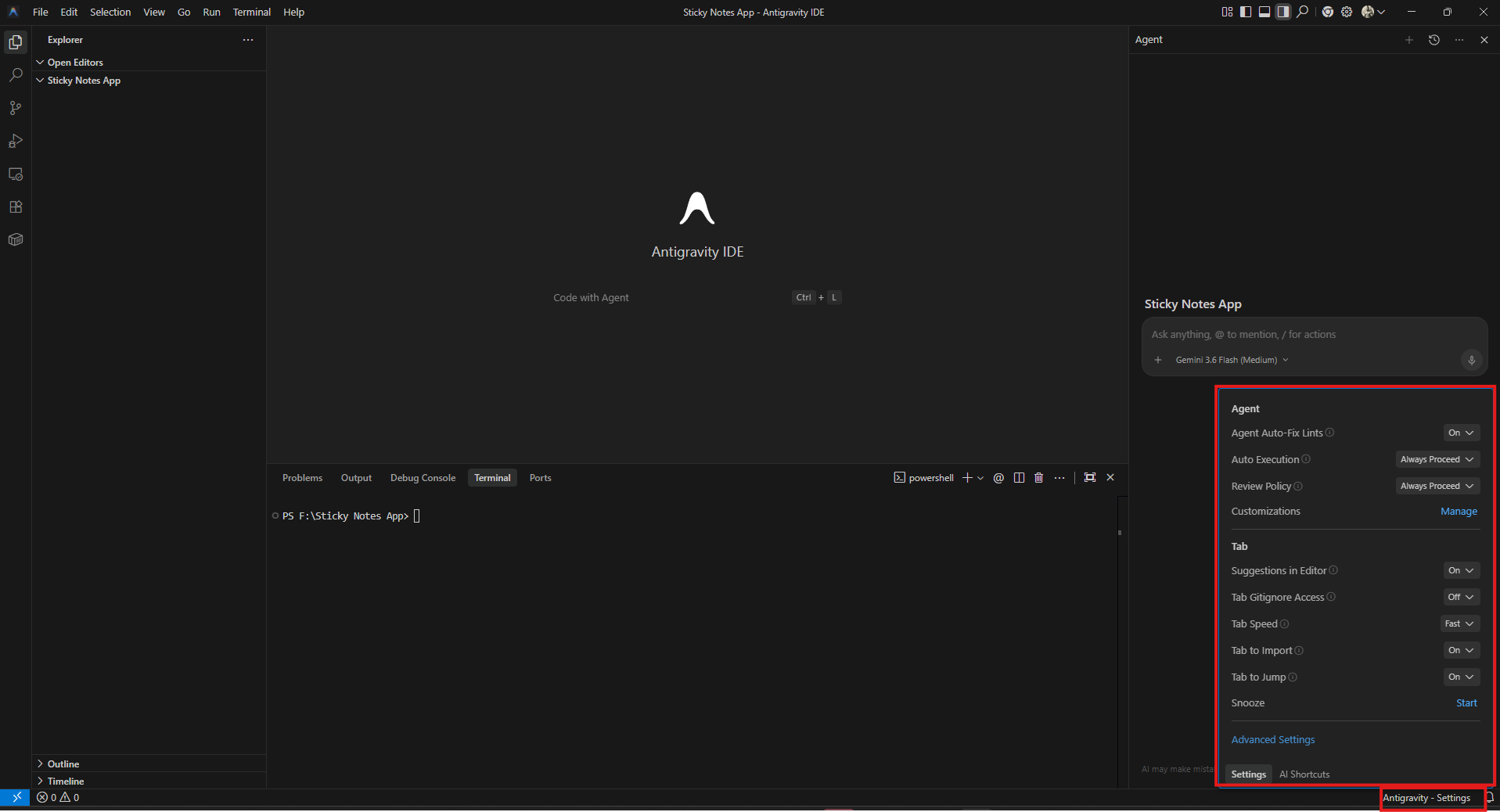This screenshot has width=1500, height=812.
Task: Click the container icon below Extensions
Action: tap(16, 239)
